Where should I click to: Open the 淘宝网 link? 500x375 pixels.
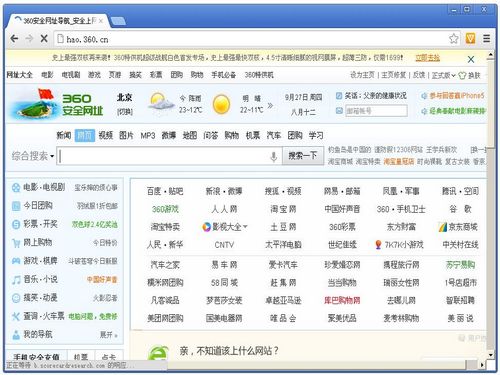[283, 209]
